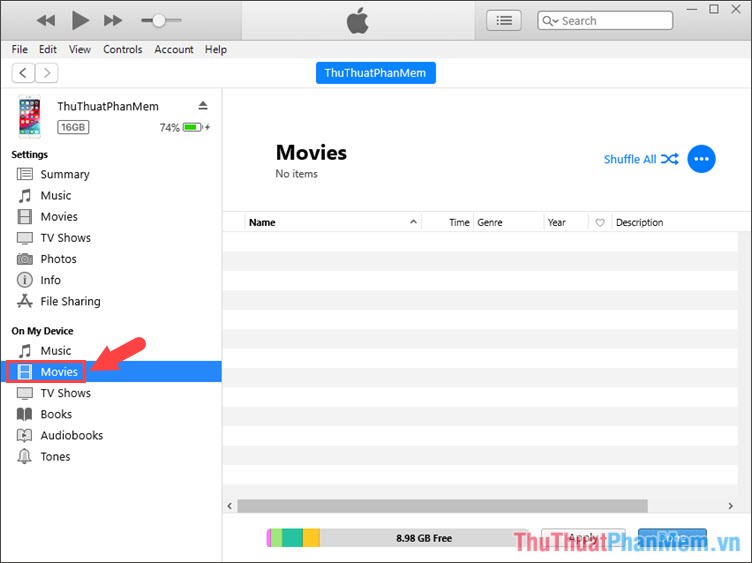The width and height of the screenshot is (752, 563).
Task: Click the horizontal scrollbar thumb
Action: click(x=442, y=506)
